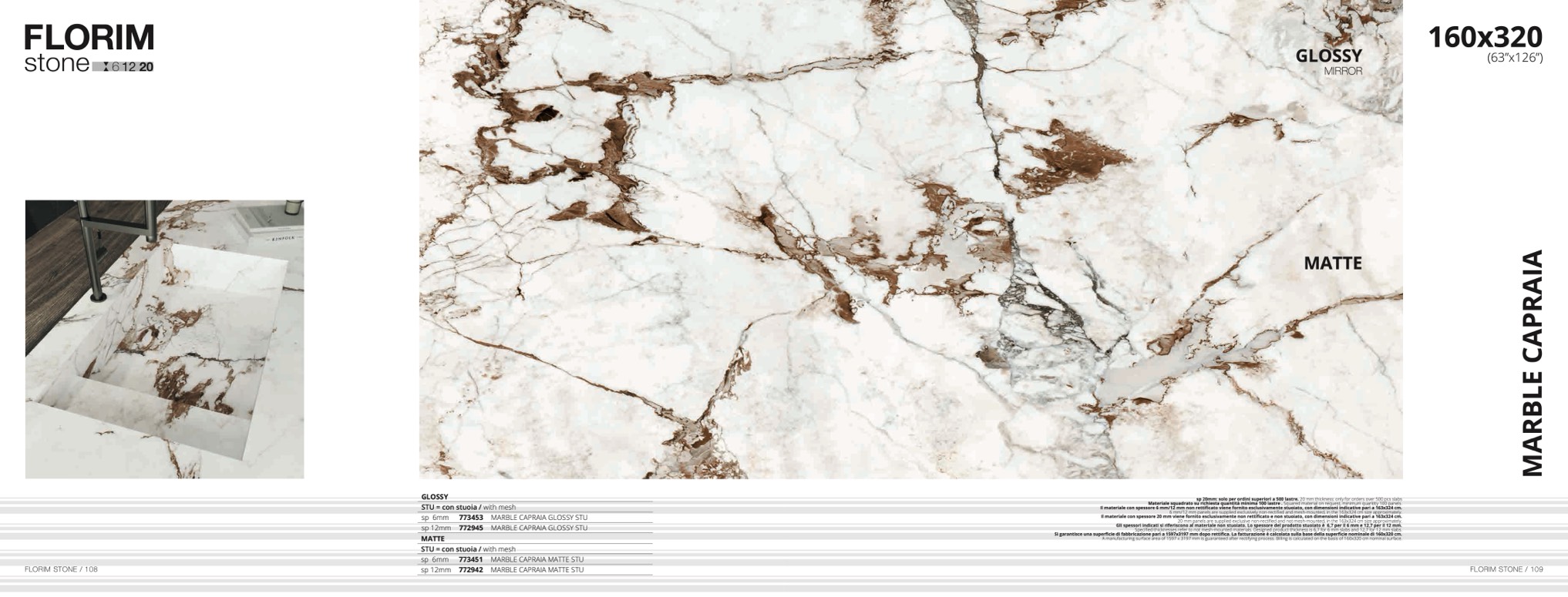Select the MATTE table section header
Screen dimensions: 1568x597
pos(432,538)
